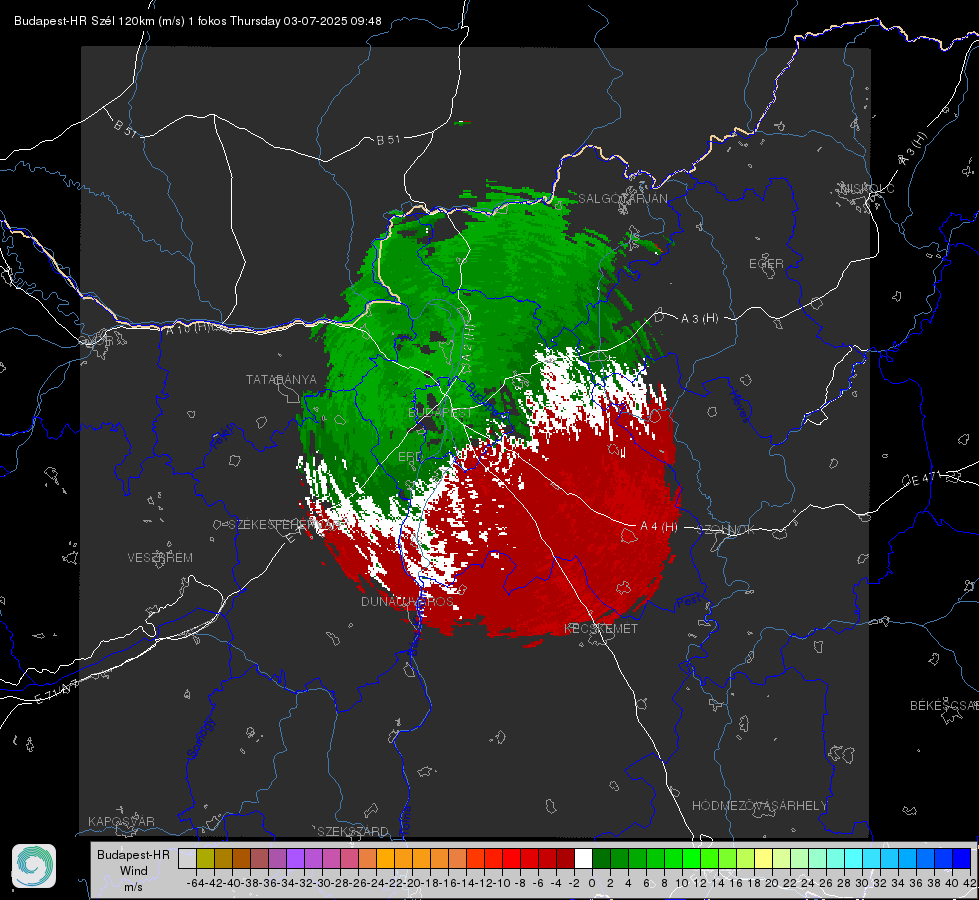Pick the sky blue swatch between 32 and 34
Viewport: 979px width, 900px height.
(x=890, y=858)
